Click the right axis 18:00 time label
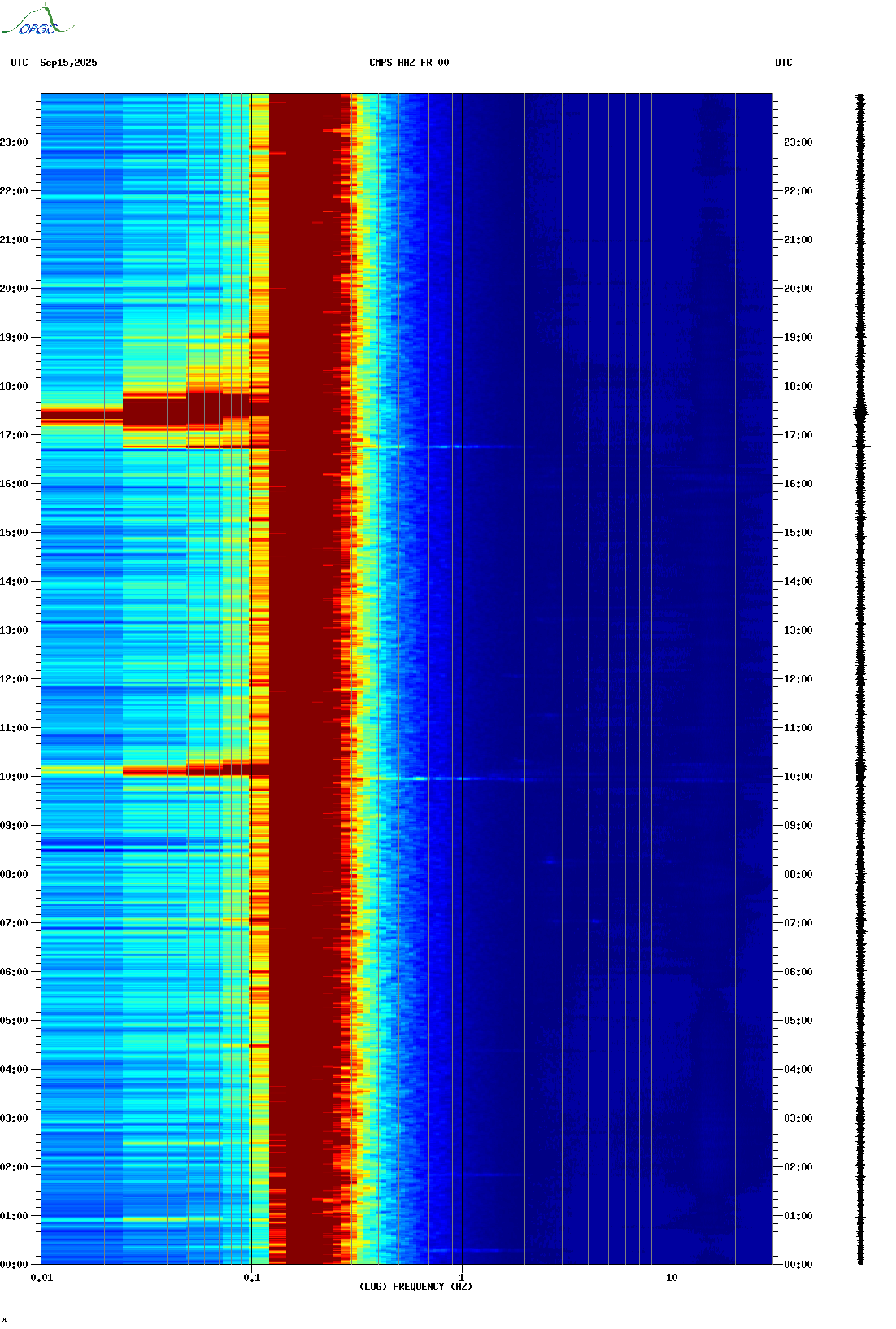The width and height of the screenshot is (896, 1329). coord(798,386)
